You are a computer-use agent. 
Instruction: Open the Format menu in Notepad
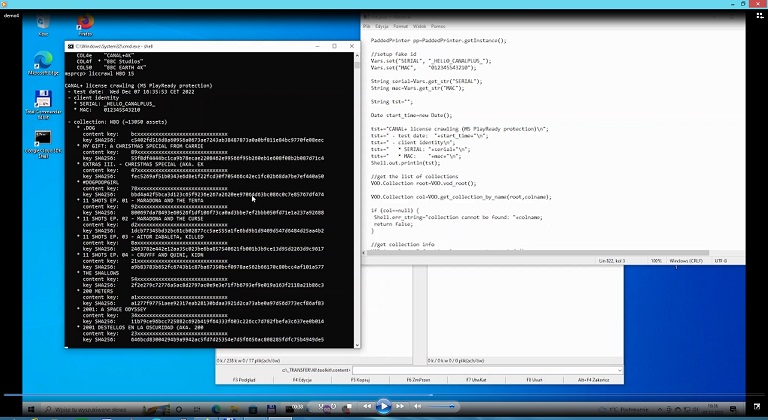[x=401, y=26]
